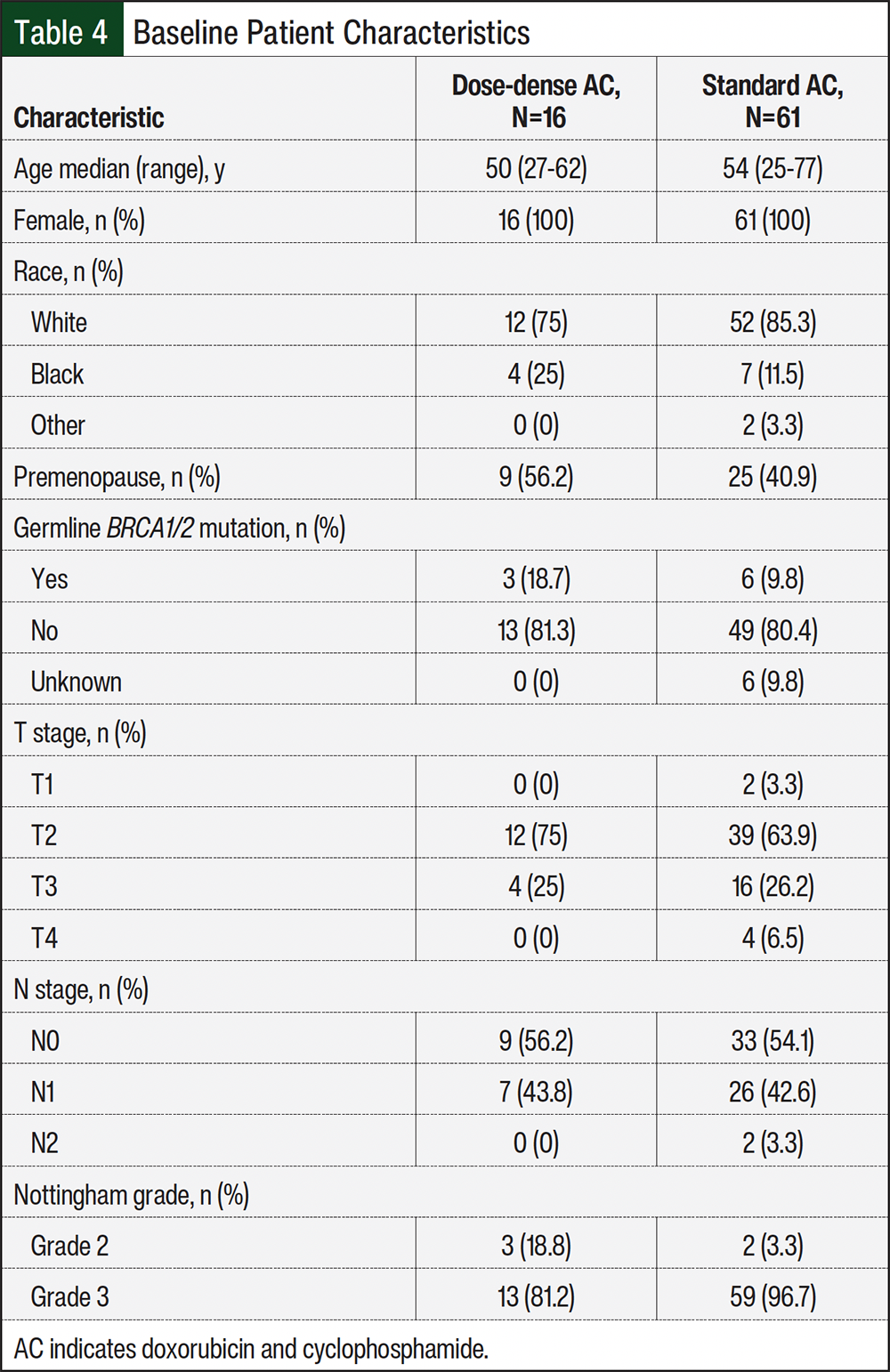Click the Germline BRCA1/2 mutation heading
890x1372 pixels.
(x=180, y=529)
